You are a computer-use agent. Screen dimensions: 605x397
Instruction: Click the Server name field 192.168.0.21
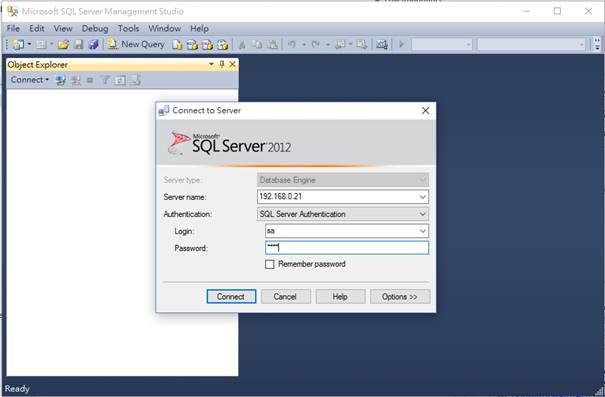(343, 197)
